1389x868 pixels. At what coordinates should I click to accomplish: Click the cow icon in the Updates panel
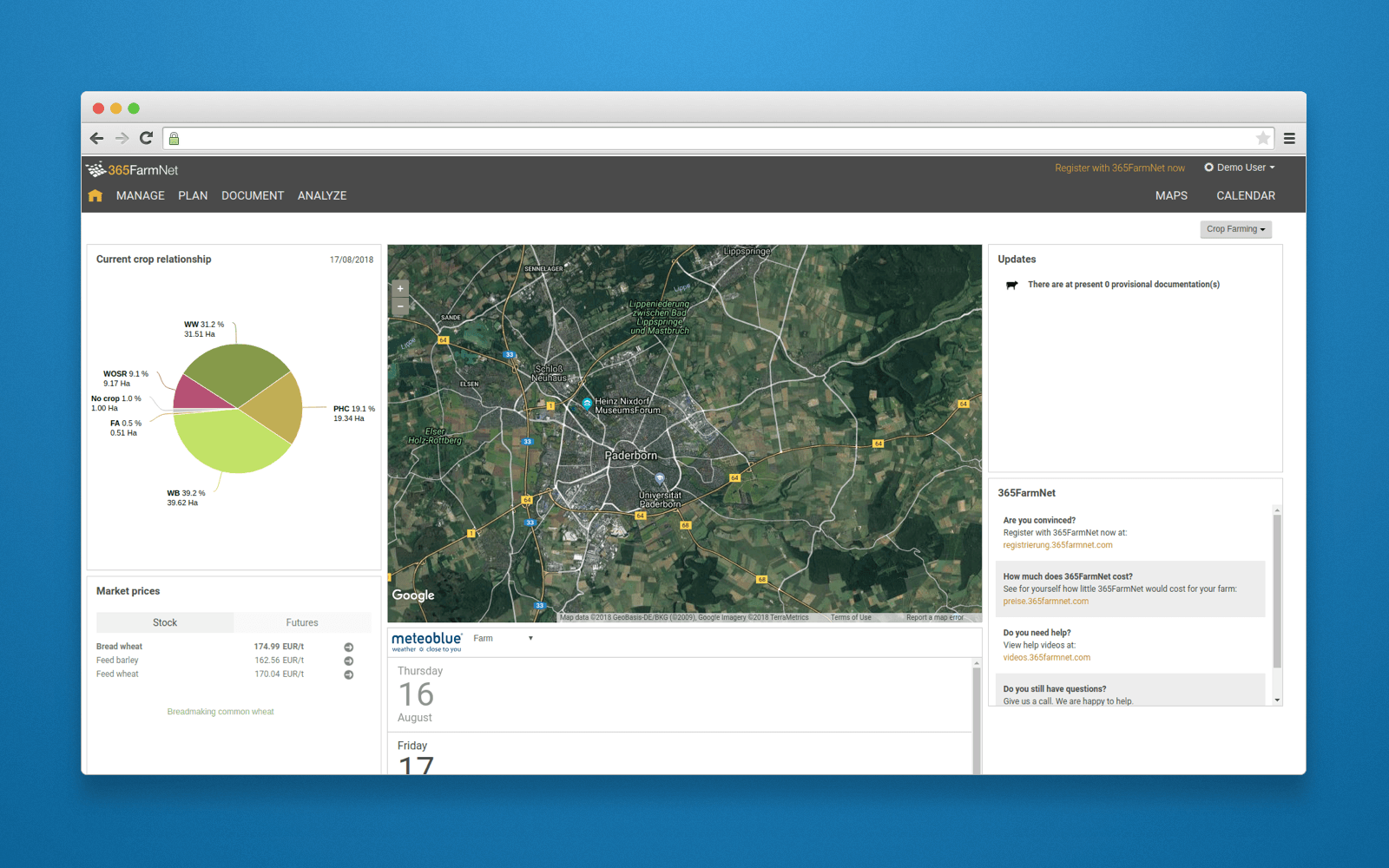coord(1011,285)
